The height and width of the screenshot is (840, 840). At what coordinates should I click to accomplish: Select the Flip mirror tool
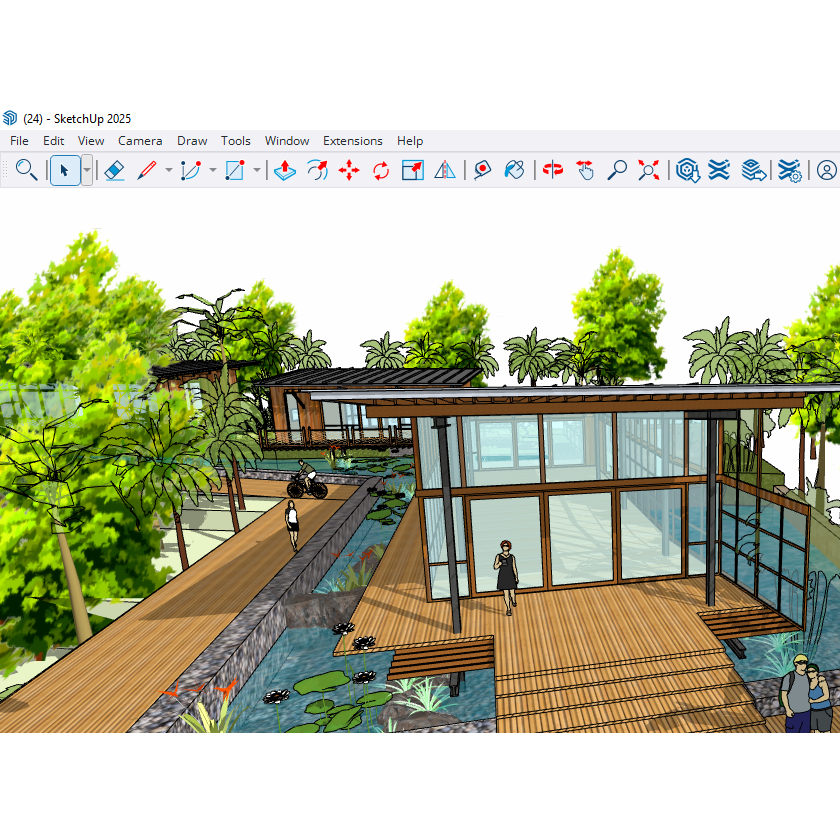445,170
